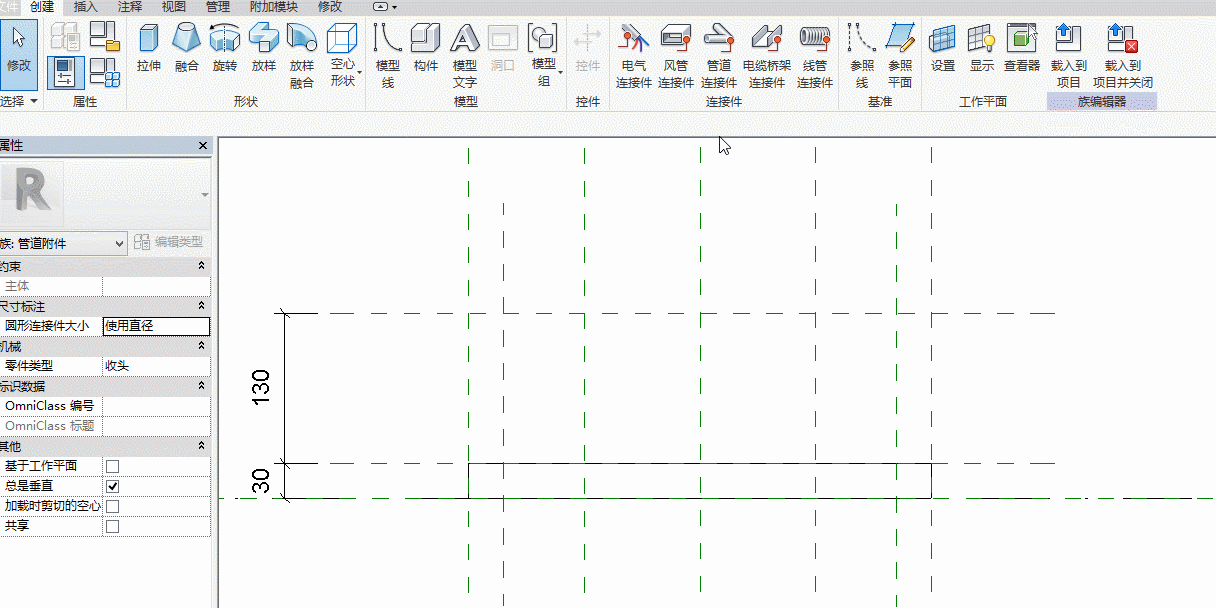Open the 管理 ribbon tab

(218, 7)
